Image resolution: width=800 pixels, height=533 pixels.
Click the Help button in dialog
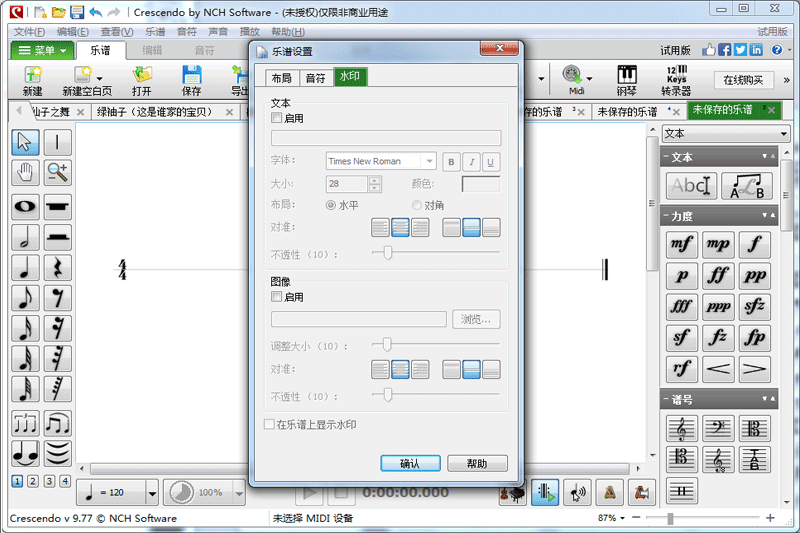click(x=477, y=464)
